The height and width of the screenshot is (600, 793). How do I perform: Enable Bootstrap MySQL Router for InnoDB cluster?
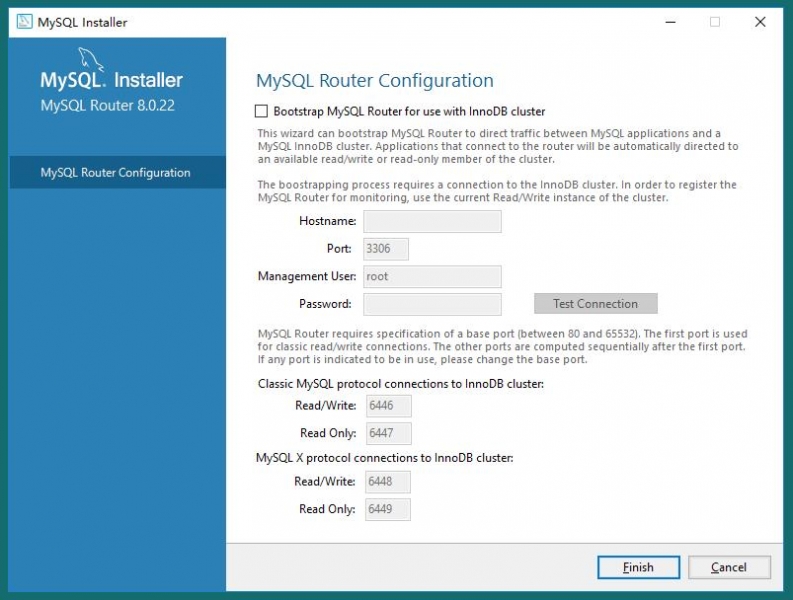point(262,112)
